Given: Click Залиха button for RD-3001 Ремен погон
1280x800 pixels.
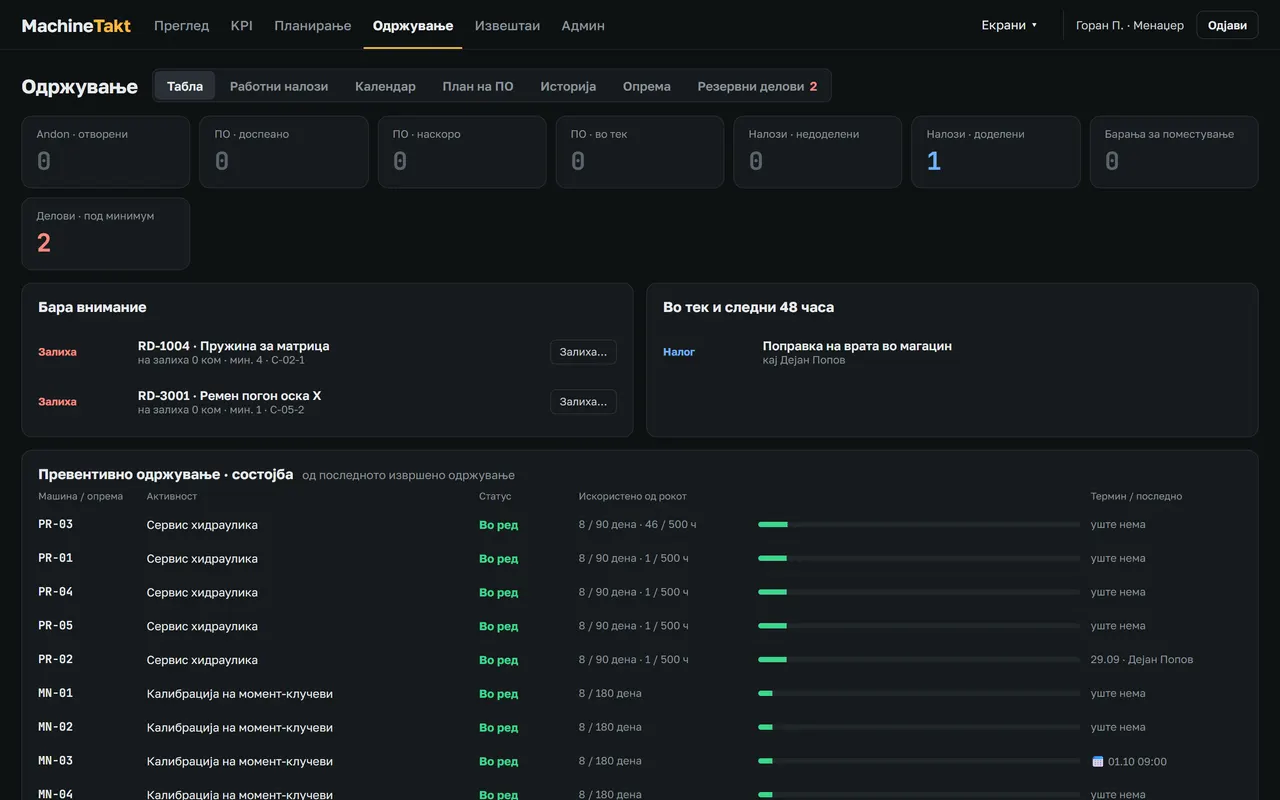Looking at the screenshot, I should pos(583,402).
